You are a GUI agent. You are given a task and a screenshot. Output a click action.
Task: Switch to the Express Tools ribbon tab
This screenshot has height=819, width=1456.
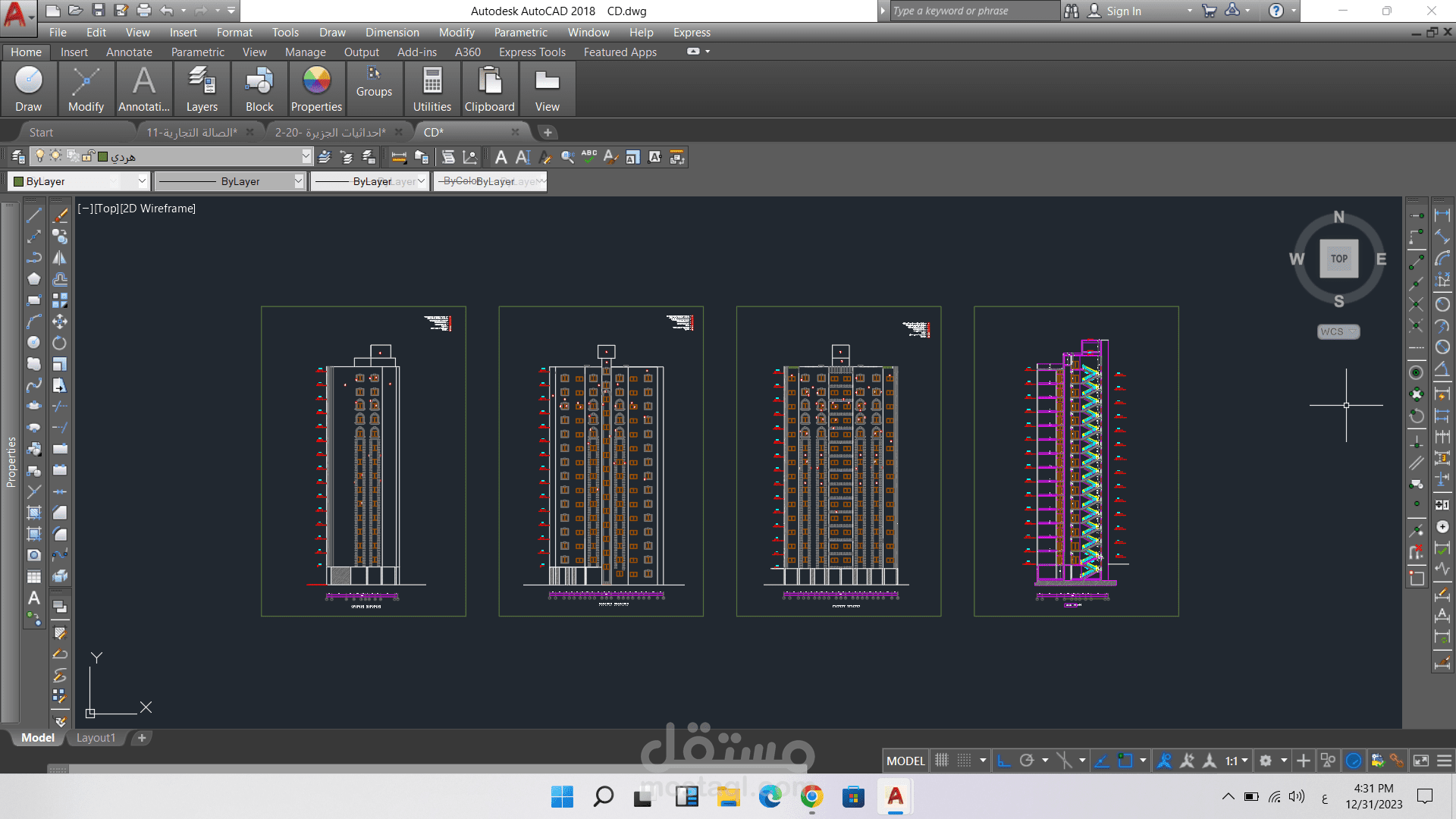click(x=532, y=52)
